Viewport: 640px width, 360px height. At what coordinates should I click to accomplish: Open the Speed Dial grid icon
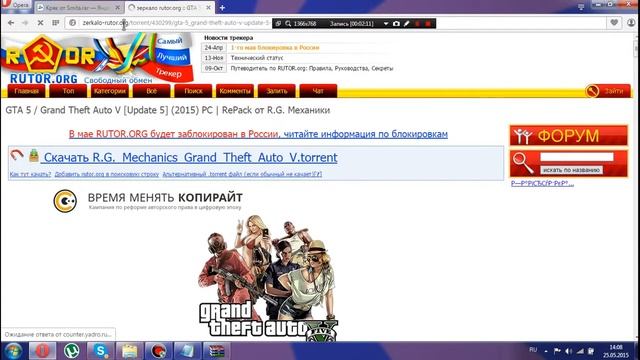(x=56, y=23)
